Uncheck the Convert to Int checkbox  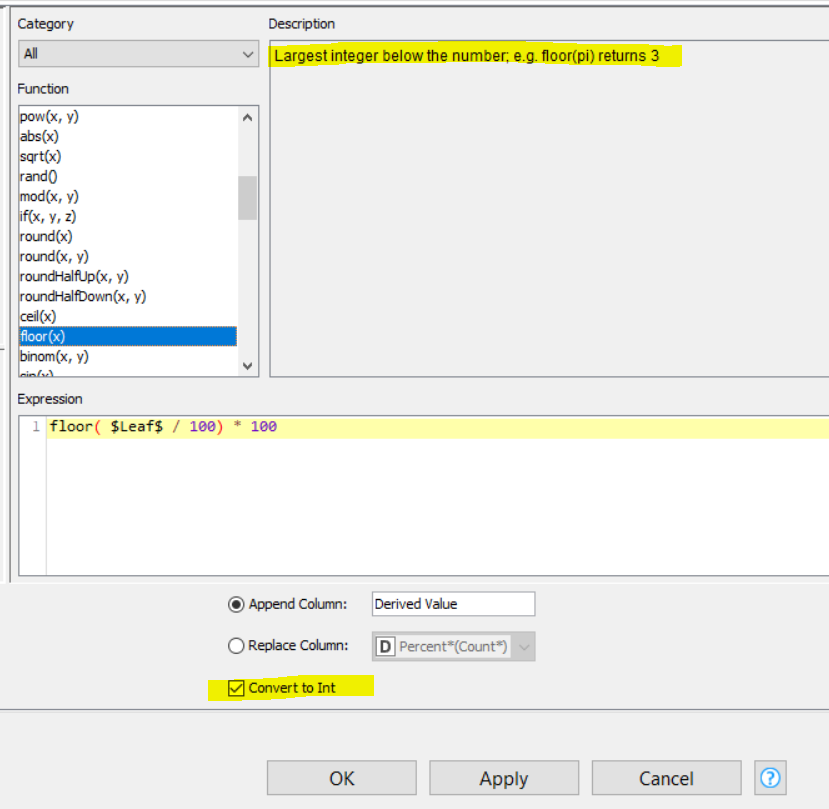click(236, 688)
